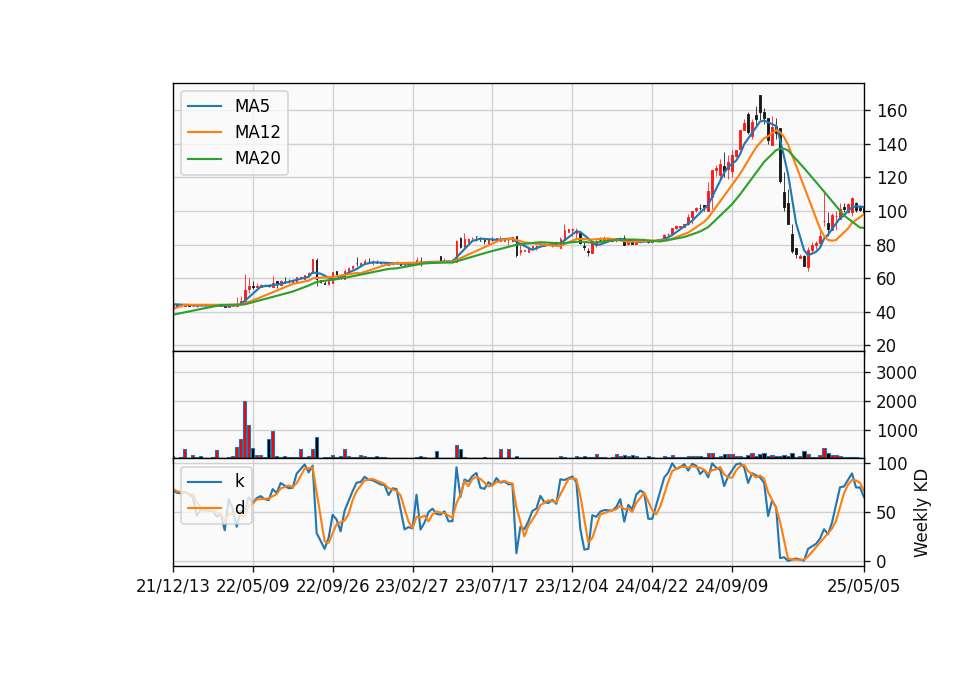
Task: Click the green MA20 legend line sample
Action: click(x=204, y=159)
